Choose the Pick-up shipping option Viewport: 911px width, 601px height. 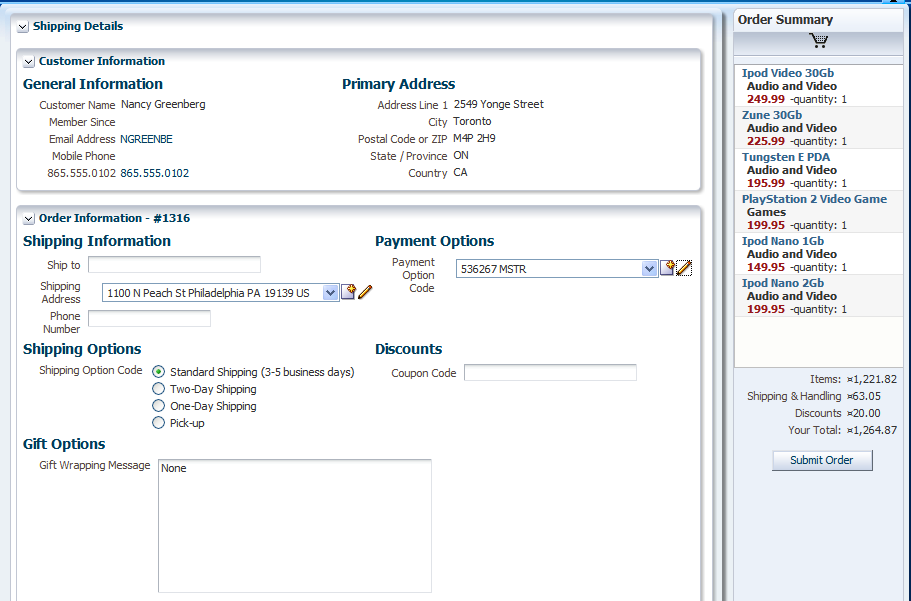tap(158, 423)
